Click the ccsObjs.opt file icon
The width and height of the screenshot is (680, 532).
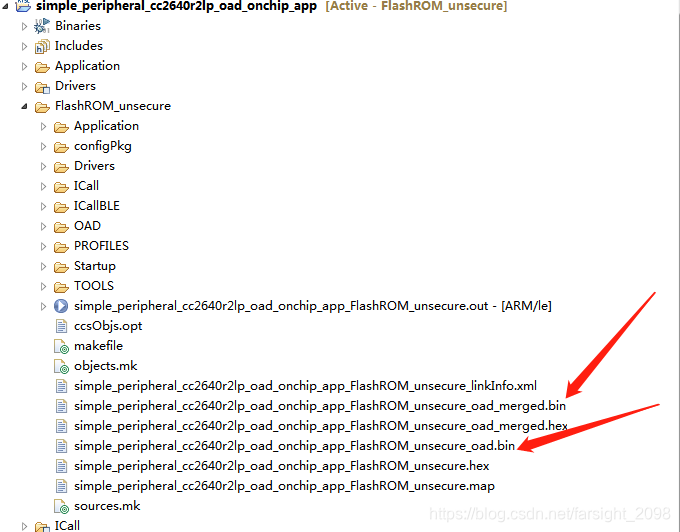pyautogui.click(x=62, y=326)
